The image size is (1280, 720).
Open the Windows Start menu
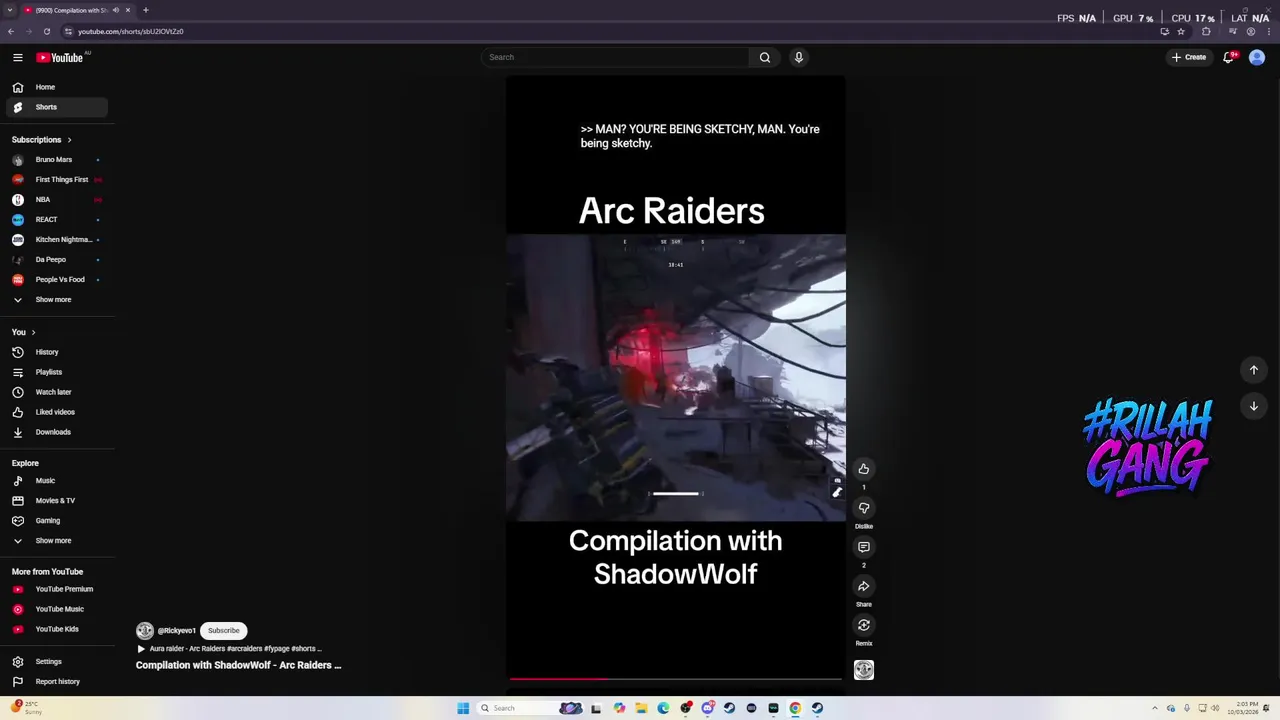pos(463,708)
